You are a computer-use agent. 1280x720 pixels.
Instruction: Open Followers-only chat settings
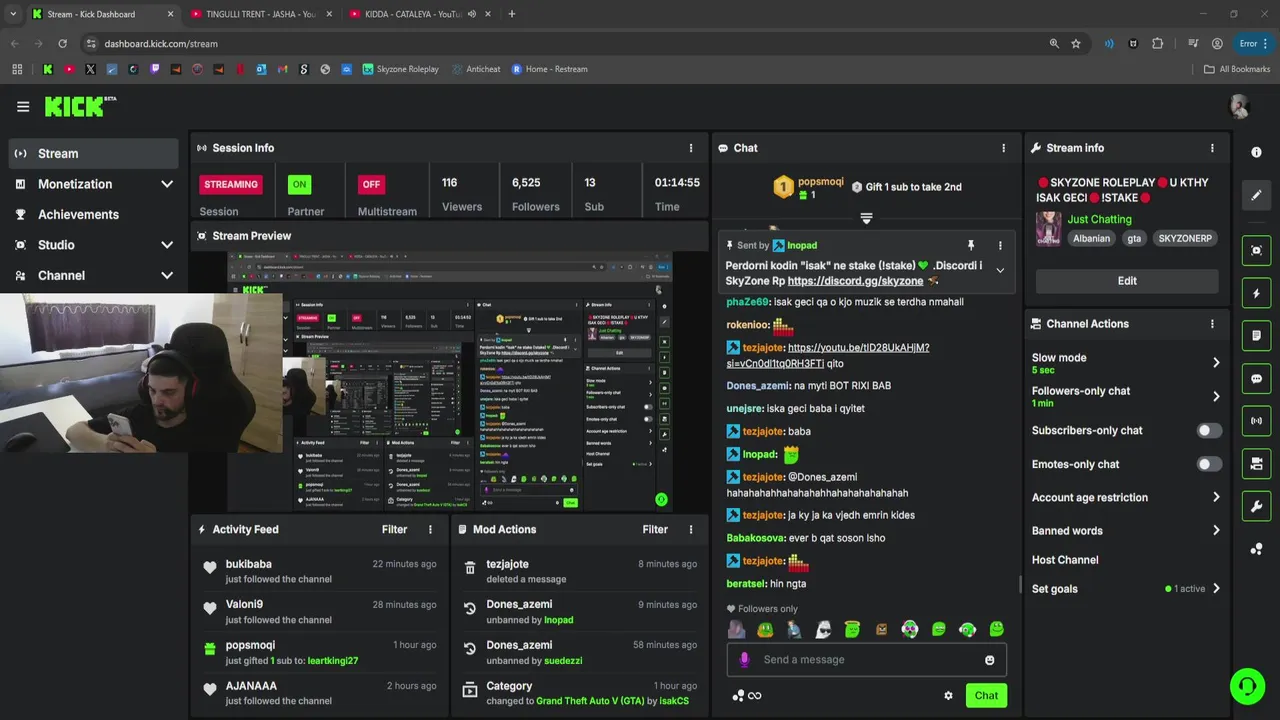coord(1126,396)
